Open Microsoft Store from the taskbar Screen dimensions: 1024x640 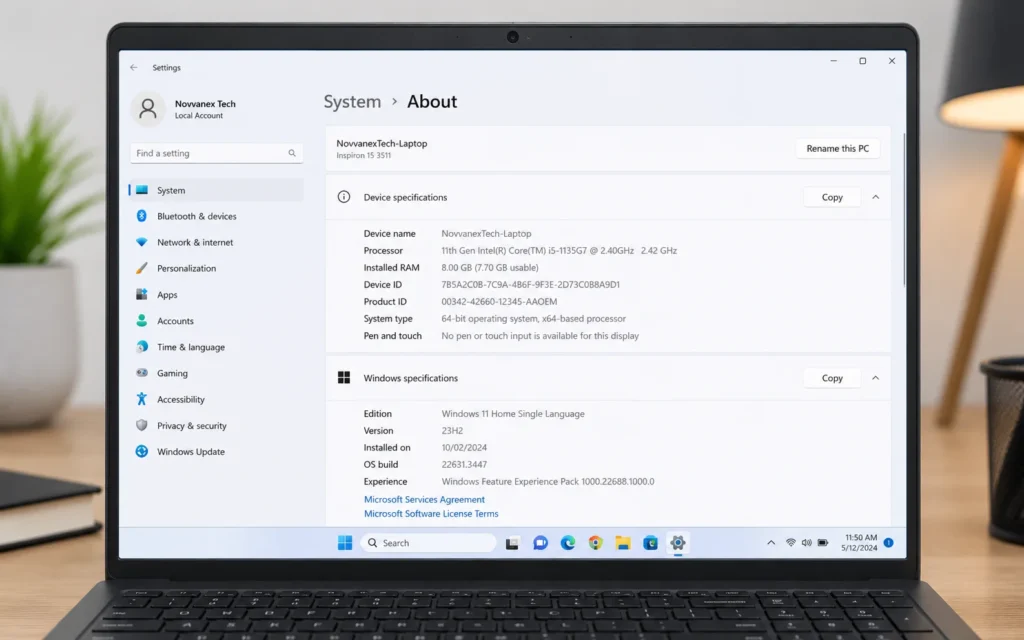coord(650,543)
